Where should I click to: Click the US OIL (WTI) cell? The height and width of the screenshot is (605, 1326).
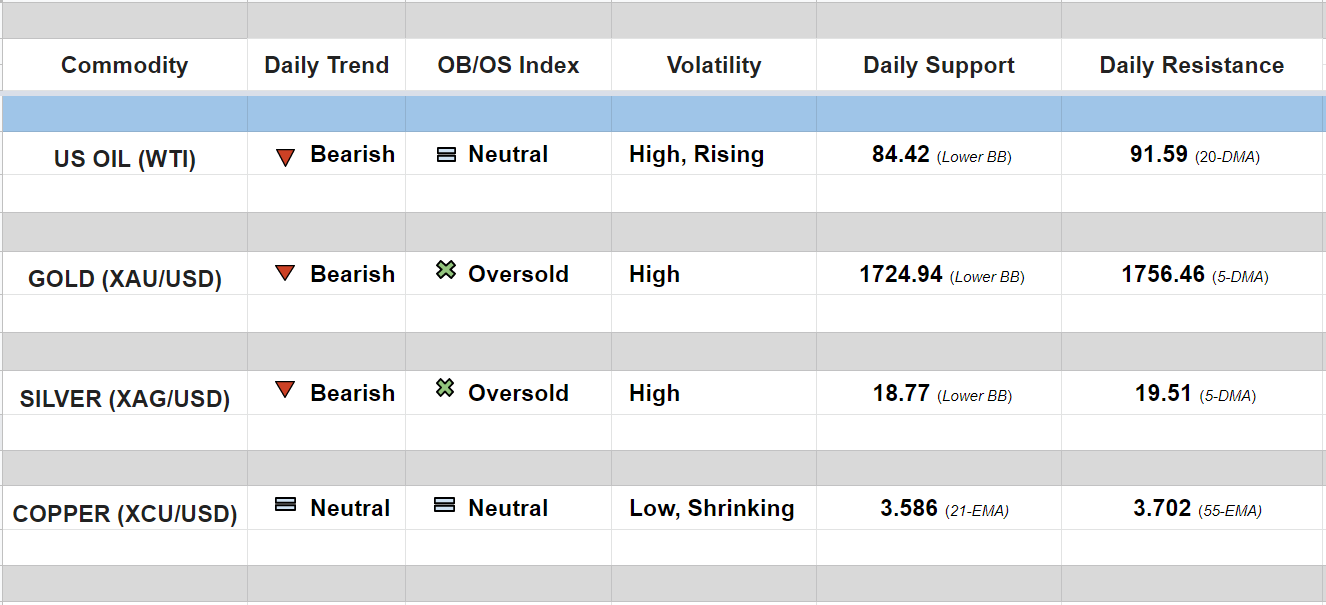pyautogui.click(x=125, y=159)
